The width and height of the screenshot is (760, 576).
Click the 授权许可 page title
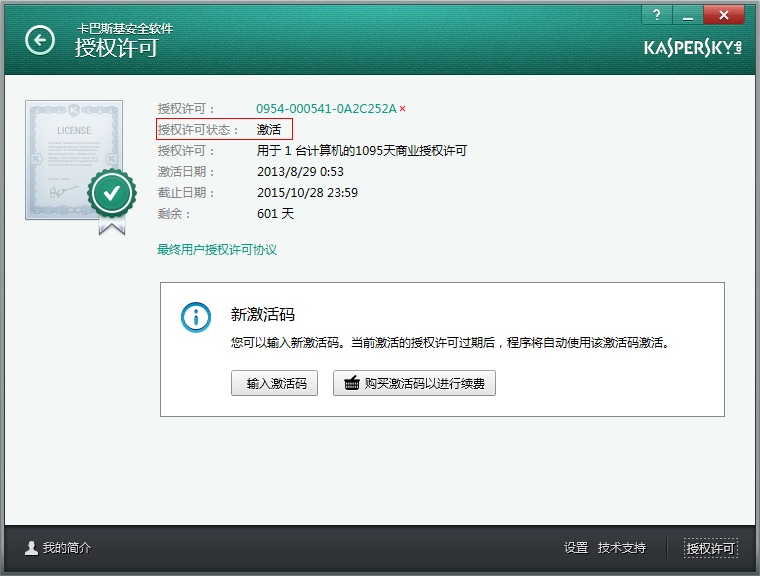coord(116,48)
